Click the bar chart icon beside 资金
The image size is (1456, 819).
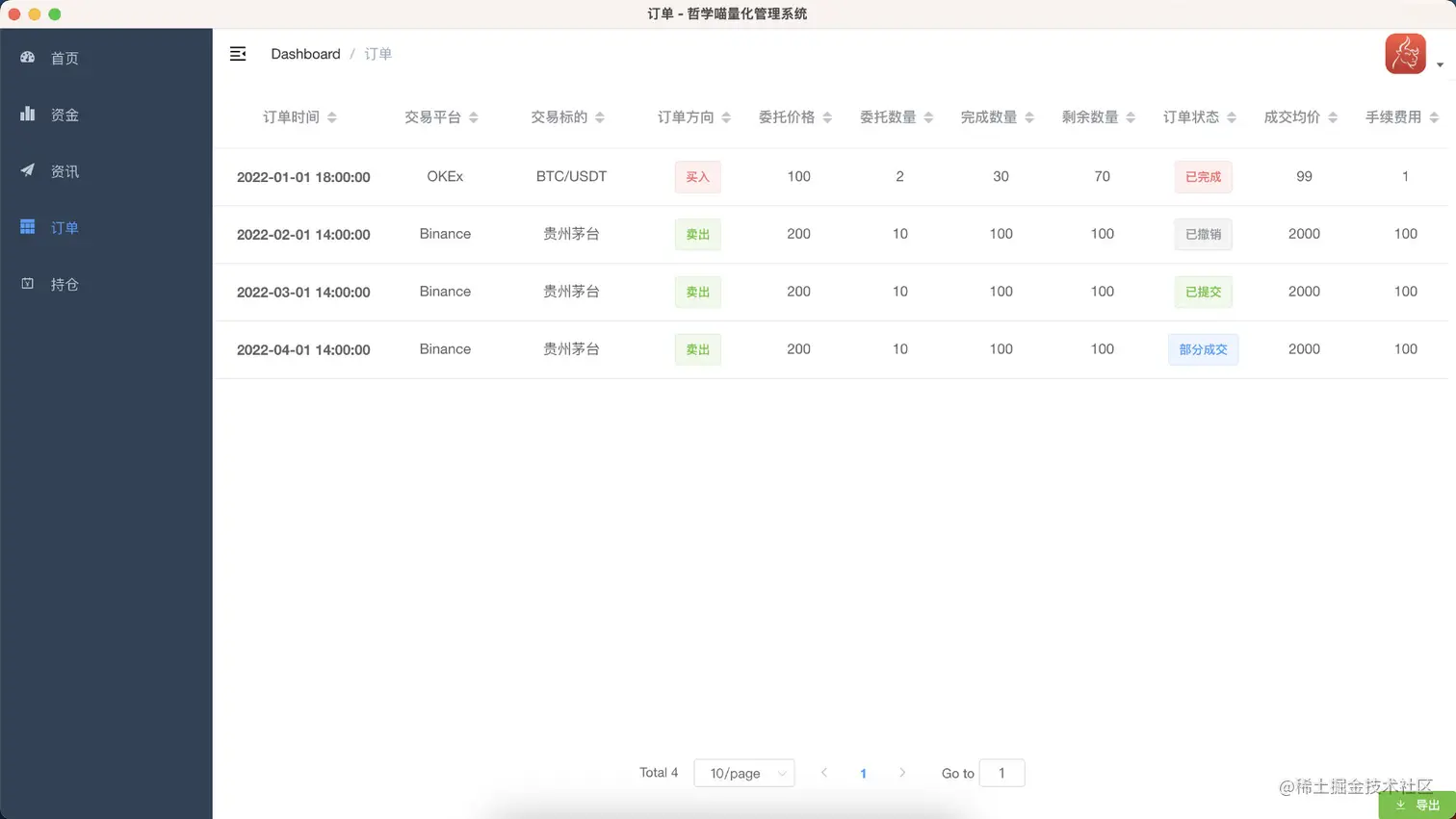click(x=27, y=114)
